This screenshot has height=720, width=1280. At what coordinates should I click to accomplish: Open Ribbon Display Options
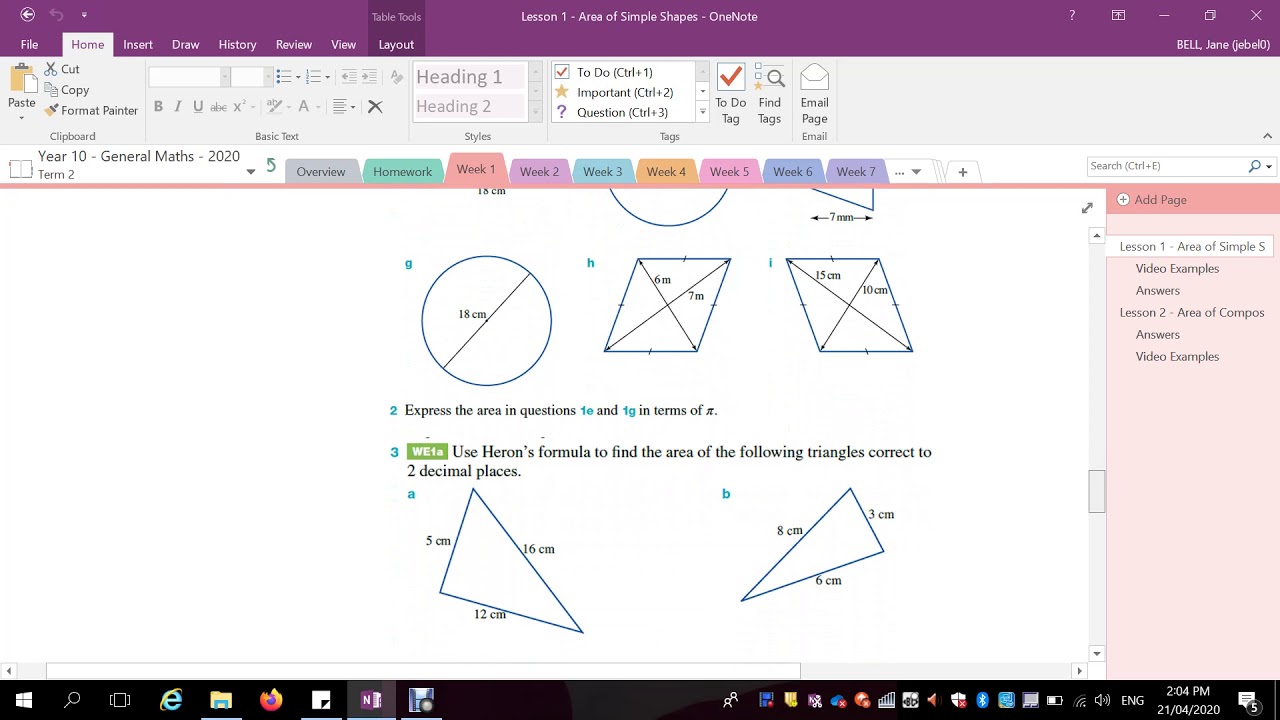(1119, 15)
